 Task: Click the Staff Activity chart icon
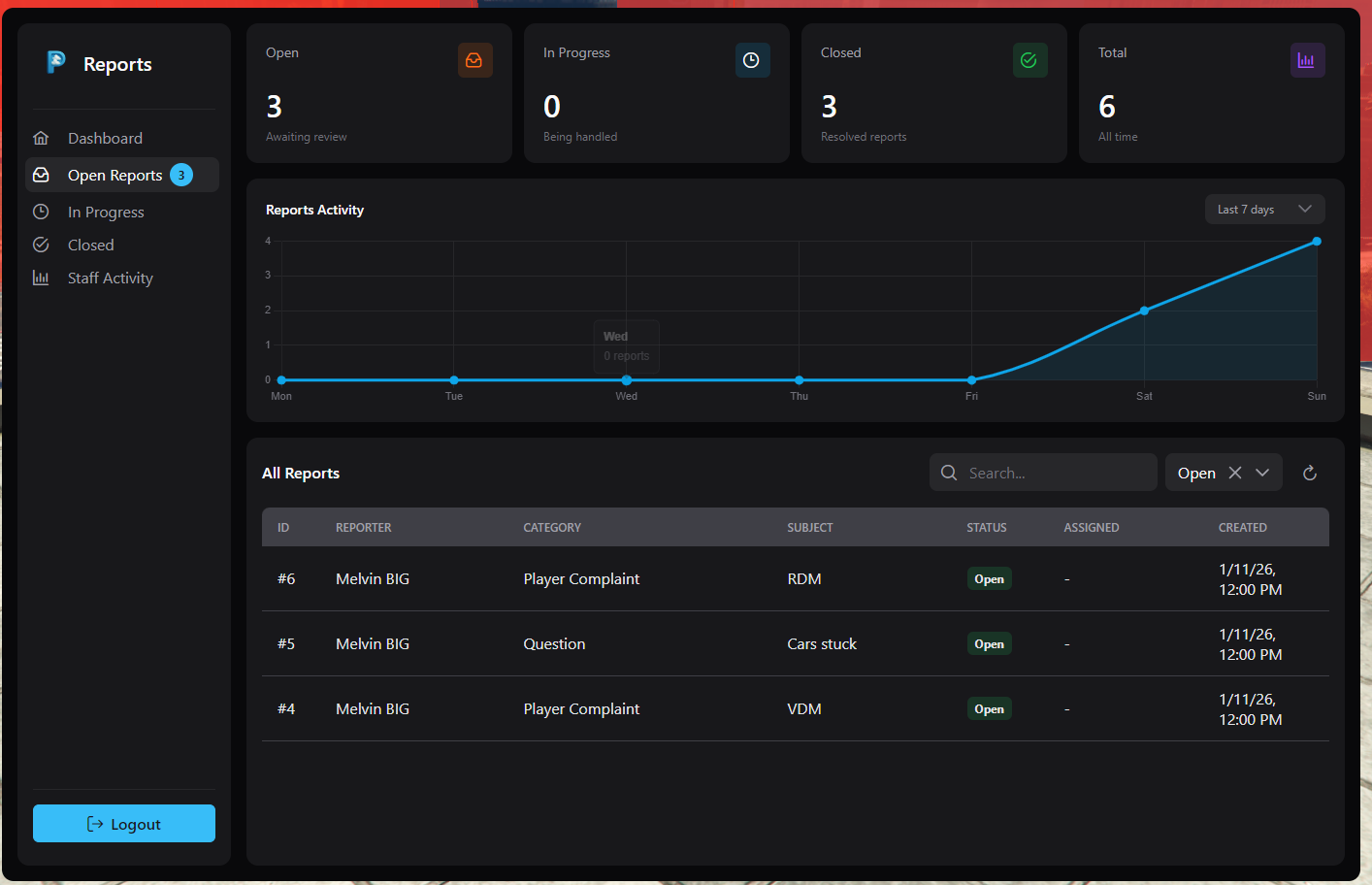41,278
